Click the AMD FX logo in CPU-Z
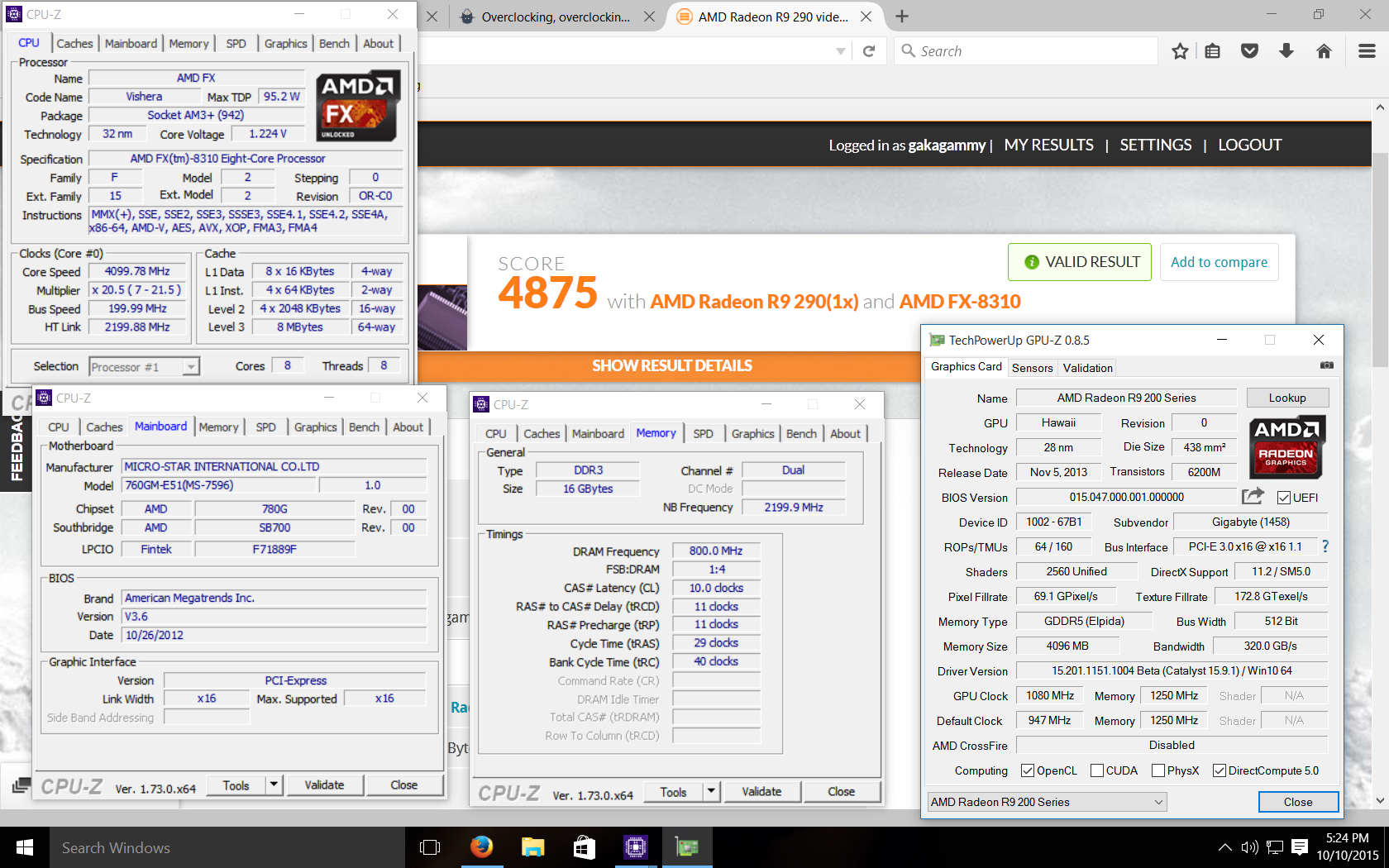The height and width of the screenshot is (868, 1389). click(x=359, y=106)
